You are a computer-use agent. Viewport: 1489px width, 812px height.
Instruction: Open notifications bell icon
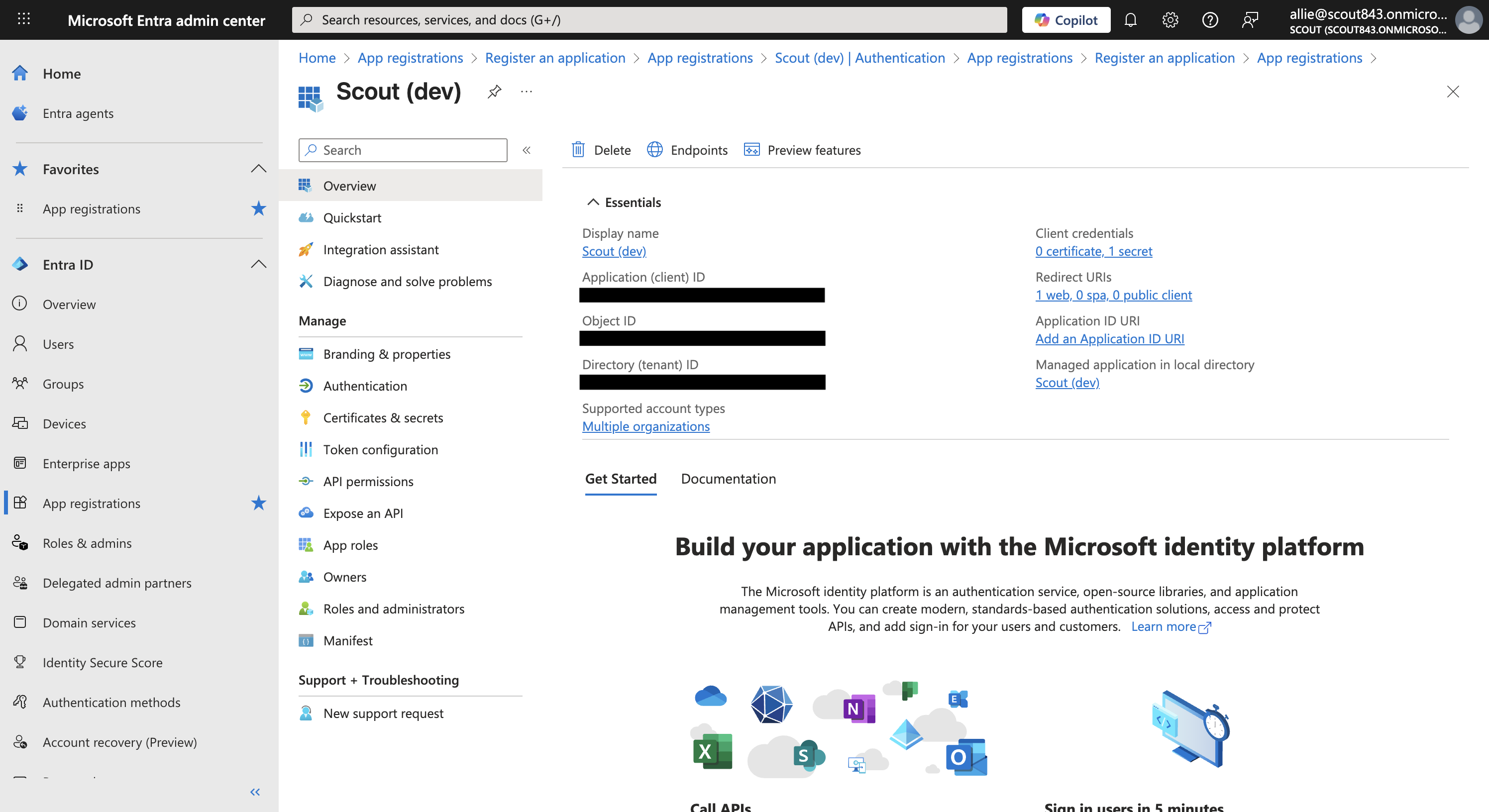coord(1130,20)
